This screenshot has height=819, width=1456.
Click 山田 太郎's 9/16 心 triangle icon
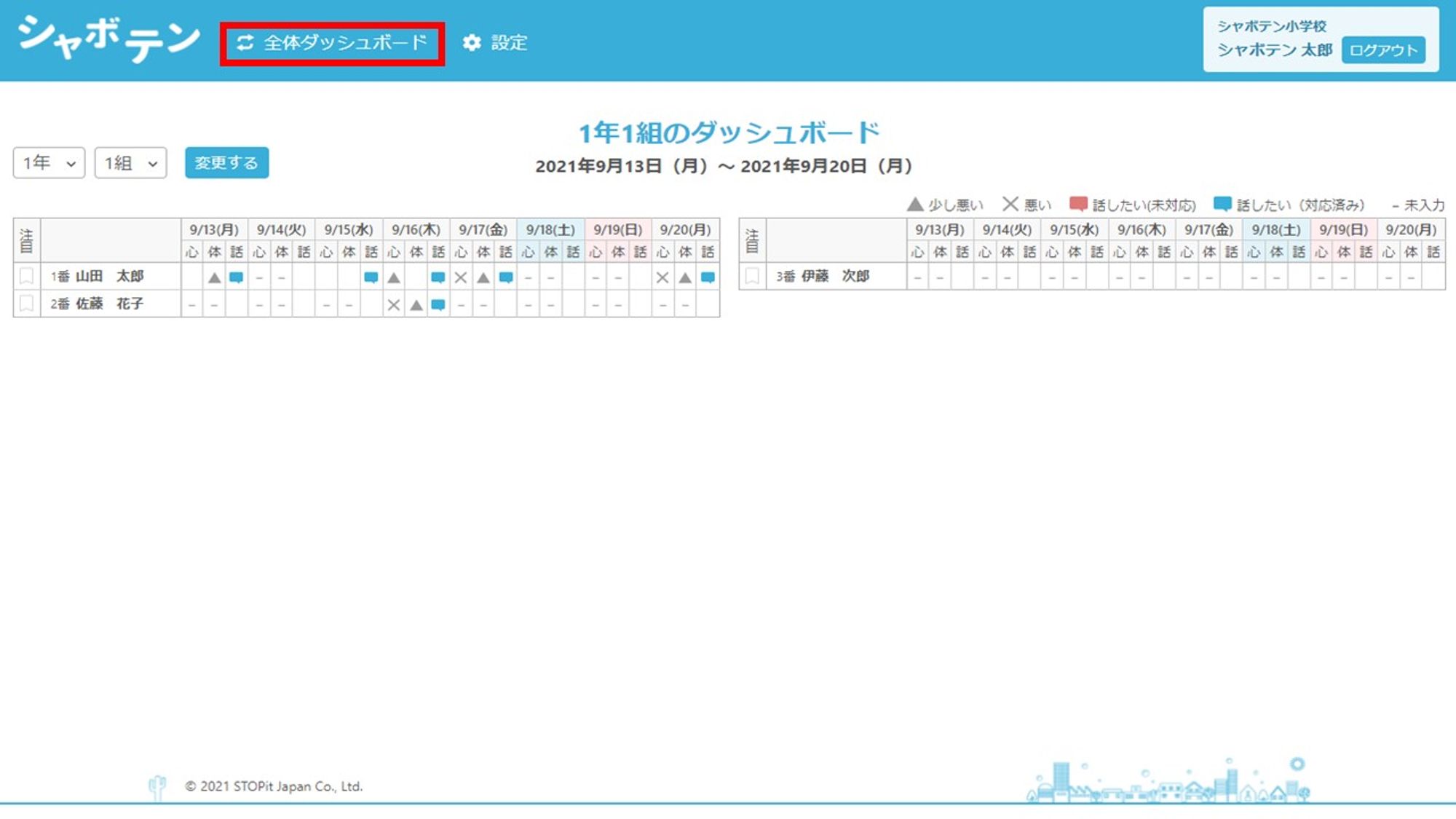(x=394, y=277)
